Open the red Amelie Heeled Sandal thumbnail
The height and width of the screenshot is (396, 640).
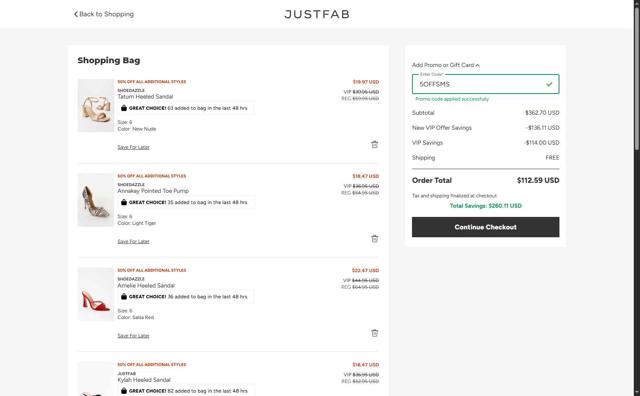[x=96, y=294]
